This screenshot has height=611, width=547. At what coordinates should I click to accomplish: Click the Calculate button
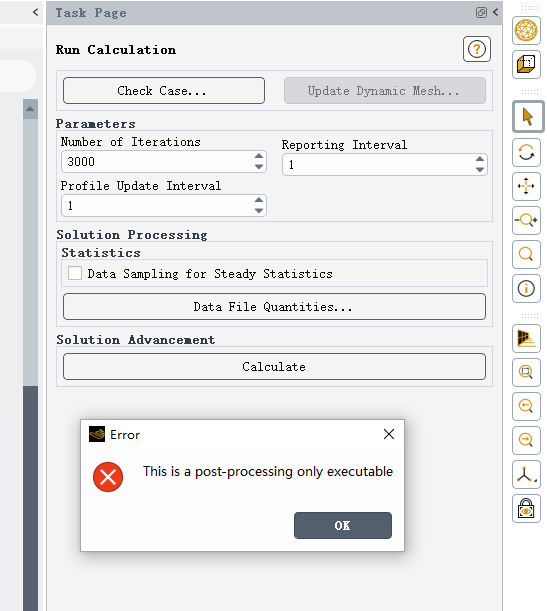point(274,366)
